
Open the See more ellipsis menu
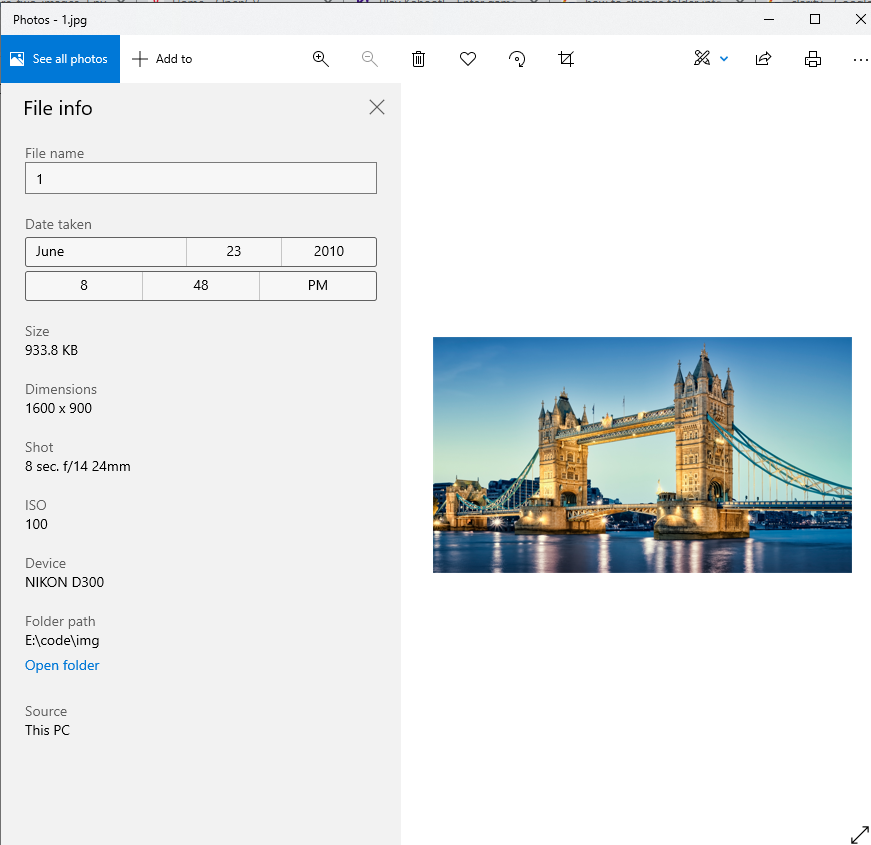pyautogui.click(x=860, y=59)
